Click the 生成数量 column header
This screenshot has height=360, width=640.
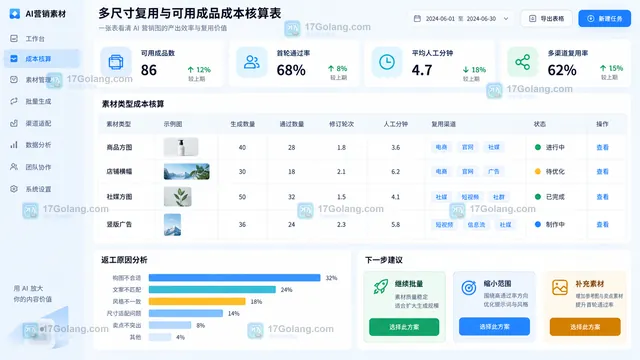242,124
